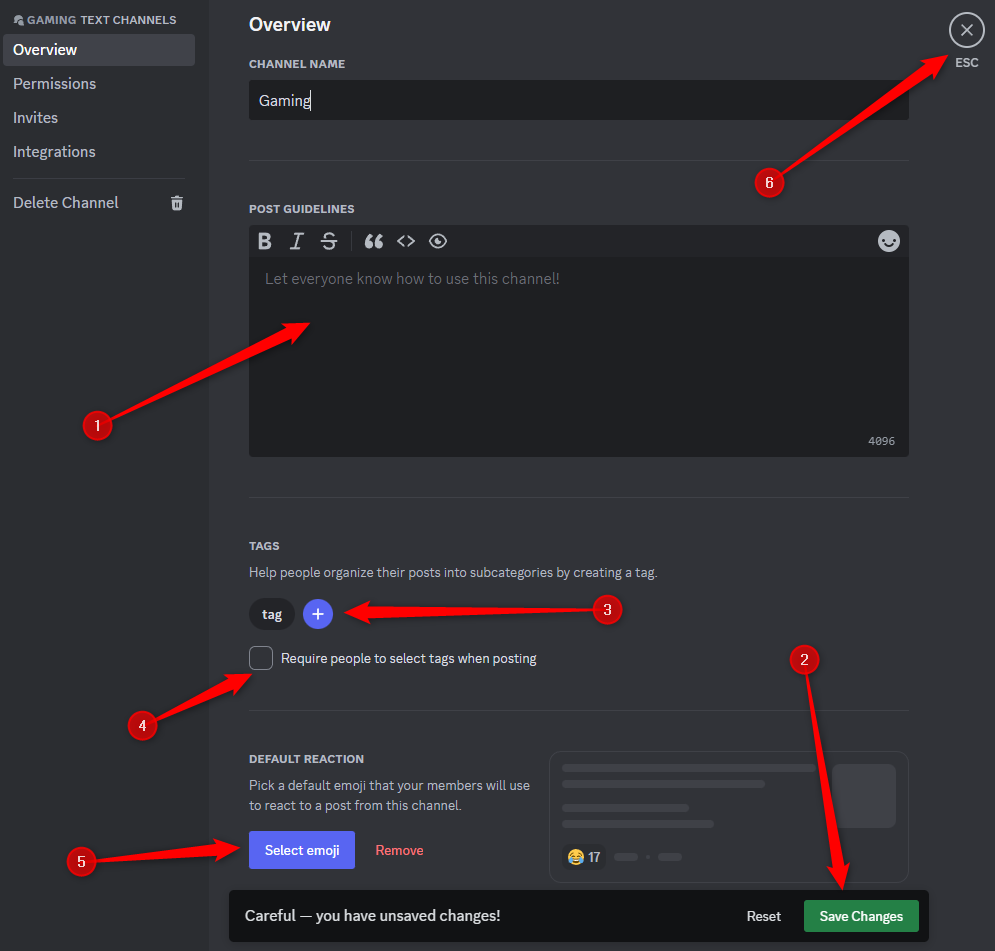995x951 pixels.
Task: Apply italic formatting in the guidelines toolbar
Action: pyautogui.click(x=296, y=241)
